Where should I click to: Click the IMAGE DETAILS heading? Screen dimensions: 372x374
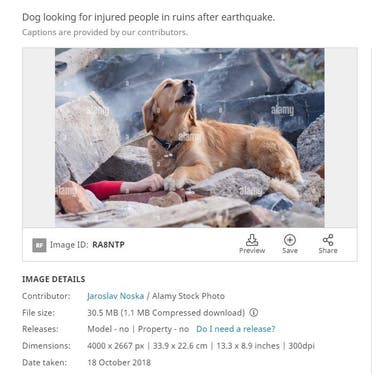(x=54, y=279)
